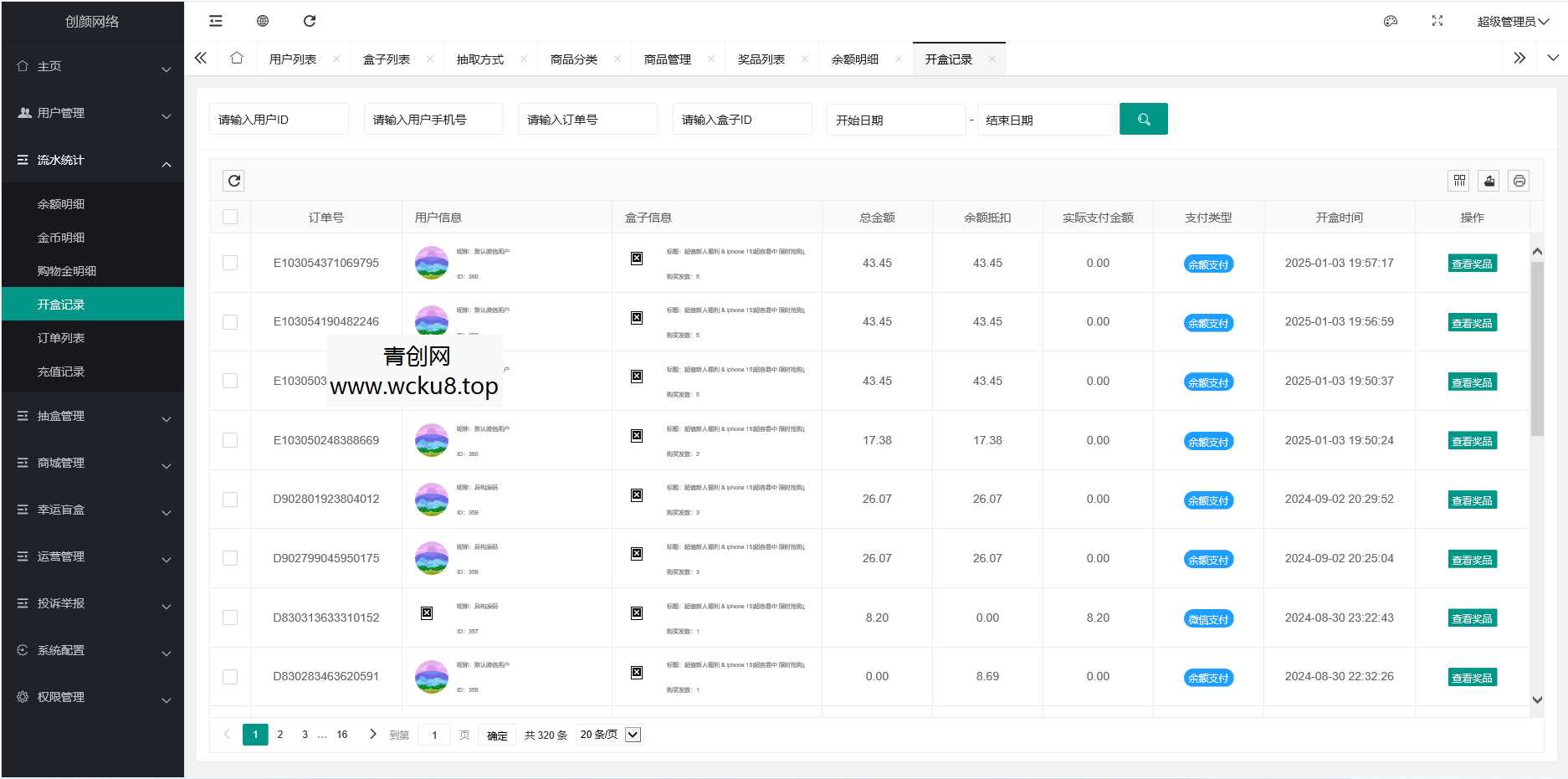The height and width of the screenshot is (779, 1568).
Task: Check the select-all checkbox in table header
Action: point(230,216)
